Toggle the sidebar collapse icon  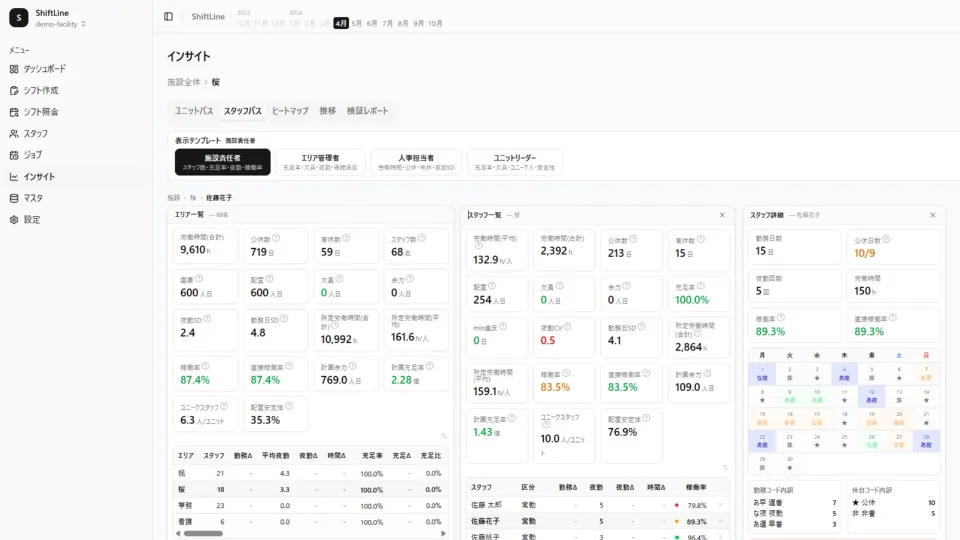click(x=168, y=16)
